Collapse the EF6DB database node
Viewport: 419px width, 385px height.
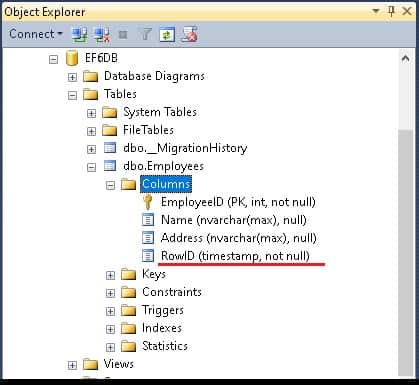[53, 59]
